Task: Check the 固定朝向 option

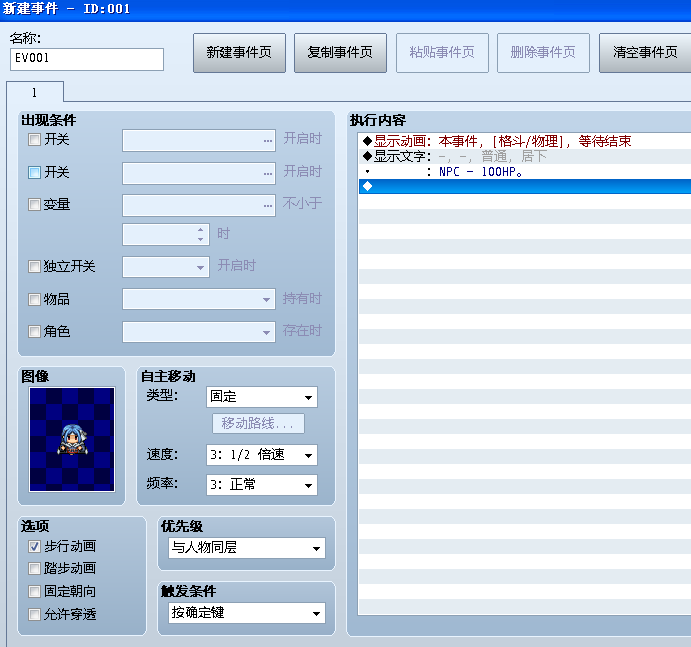Action: (34, 591)
